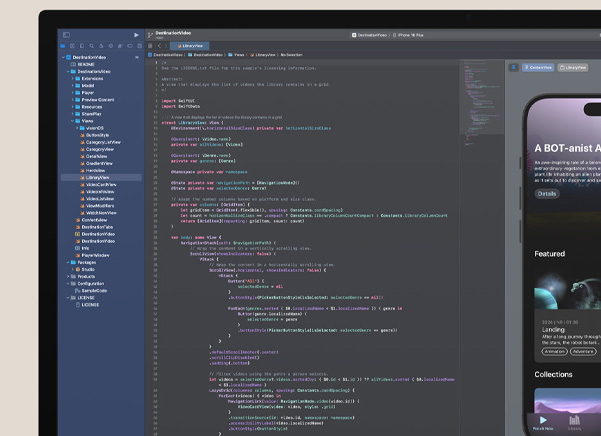
Task: Open the Bookmark navigator
Action: pyautogui.click(x=82, y=46)
